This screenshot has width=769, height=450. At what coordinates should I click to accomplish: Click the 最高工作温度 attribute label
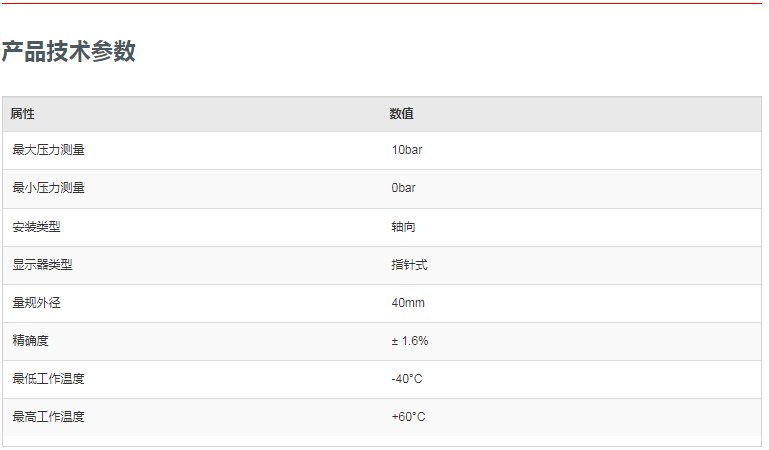point(49,417)
